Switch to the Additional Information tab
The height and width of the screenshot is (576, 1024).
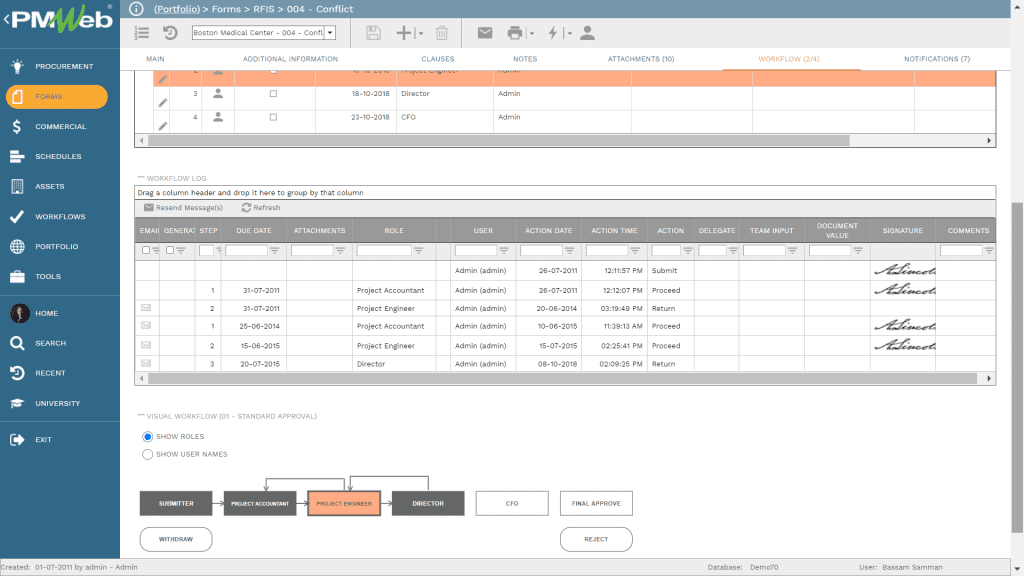291,59
